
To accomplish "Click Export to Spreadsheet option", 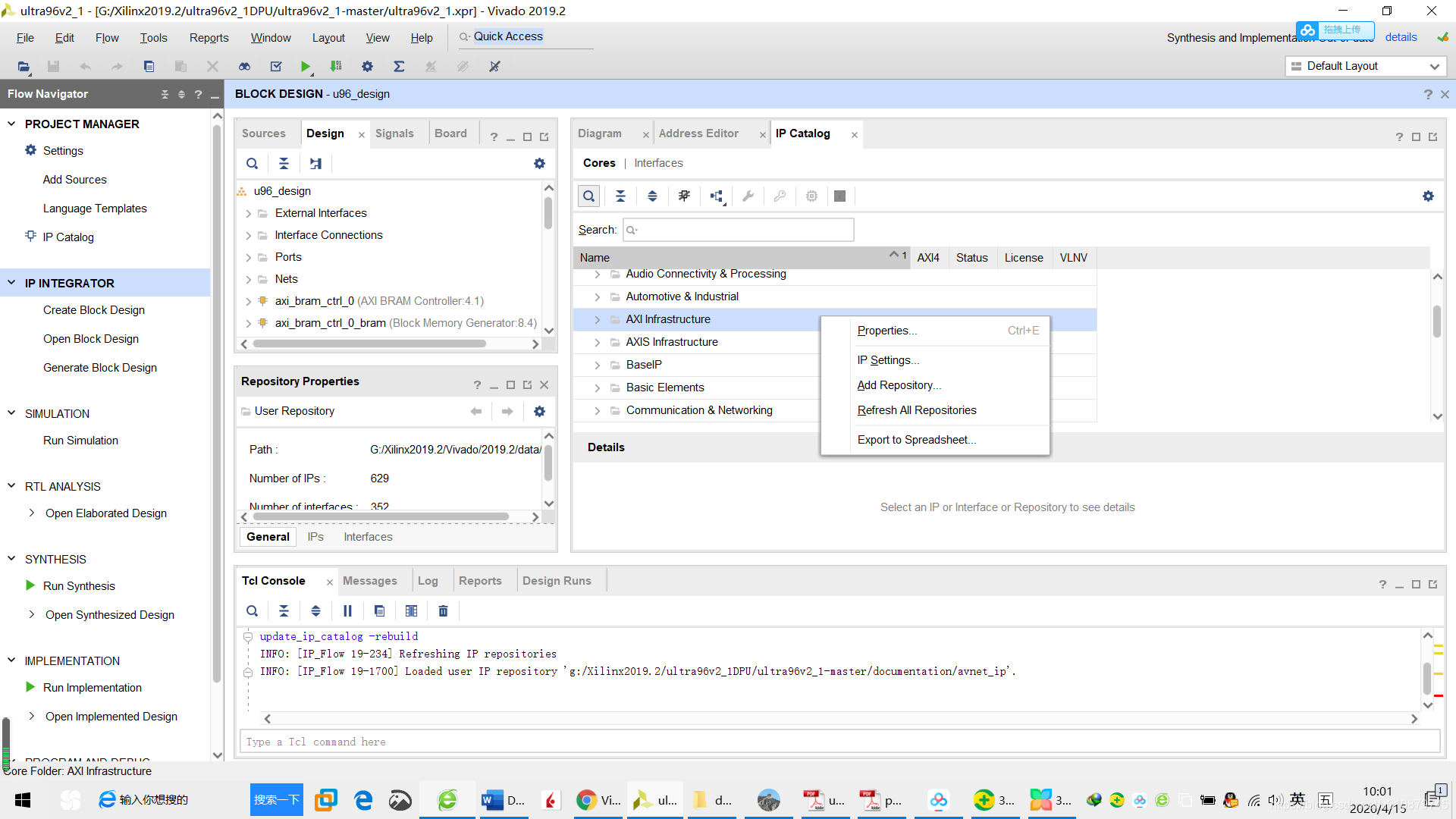I will point(915,439).
